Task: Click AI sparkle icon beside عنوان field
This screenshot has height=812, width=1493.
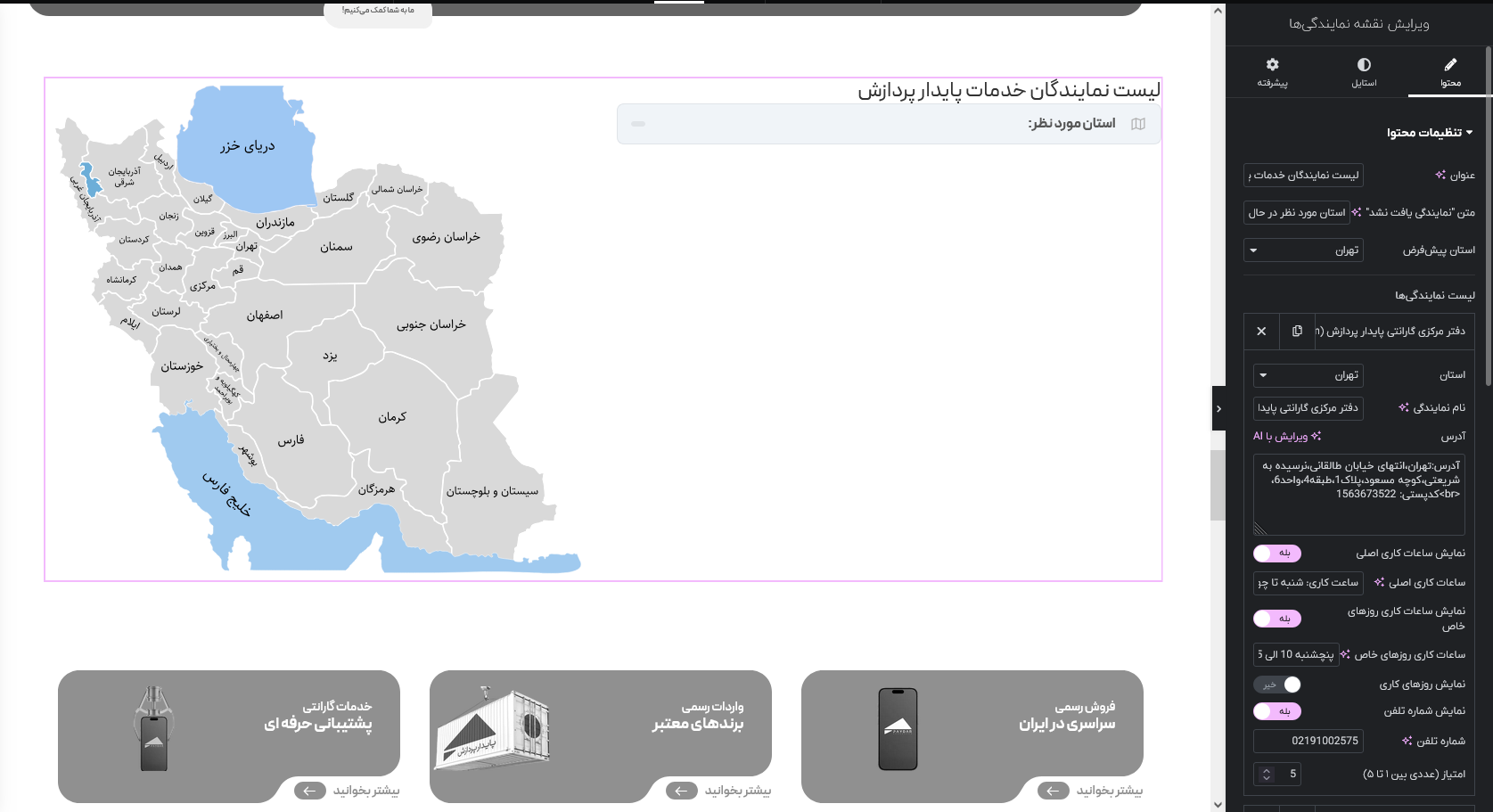Action: [x=1440, y=175]
